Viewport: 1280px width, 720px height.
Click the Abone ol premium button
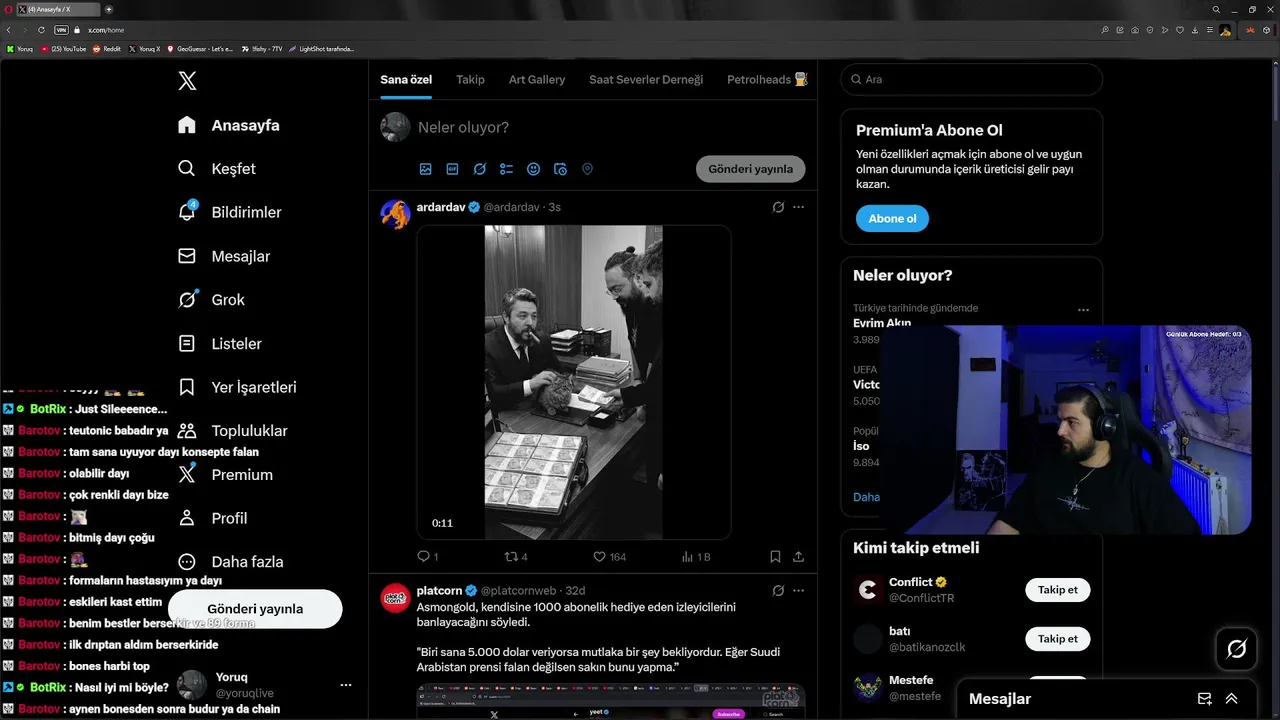tap(892, 218)
